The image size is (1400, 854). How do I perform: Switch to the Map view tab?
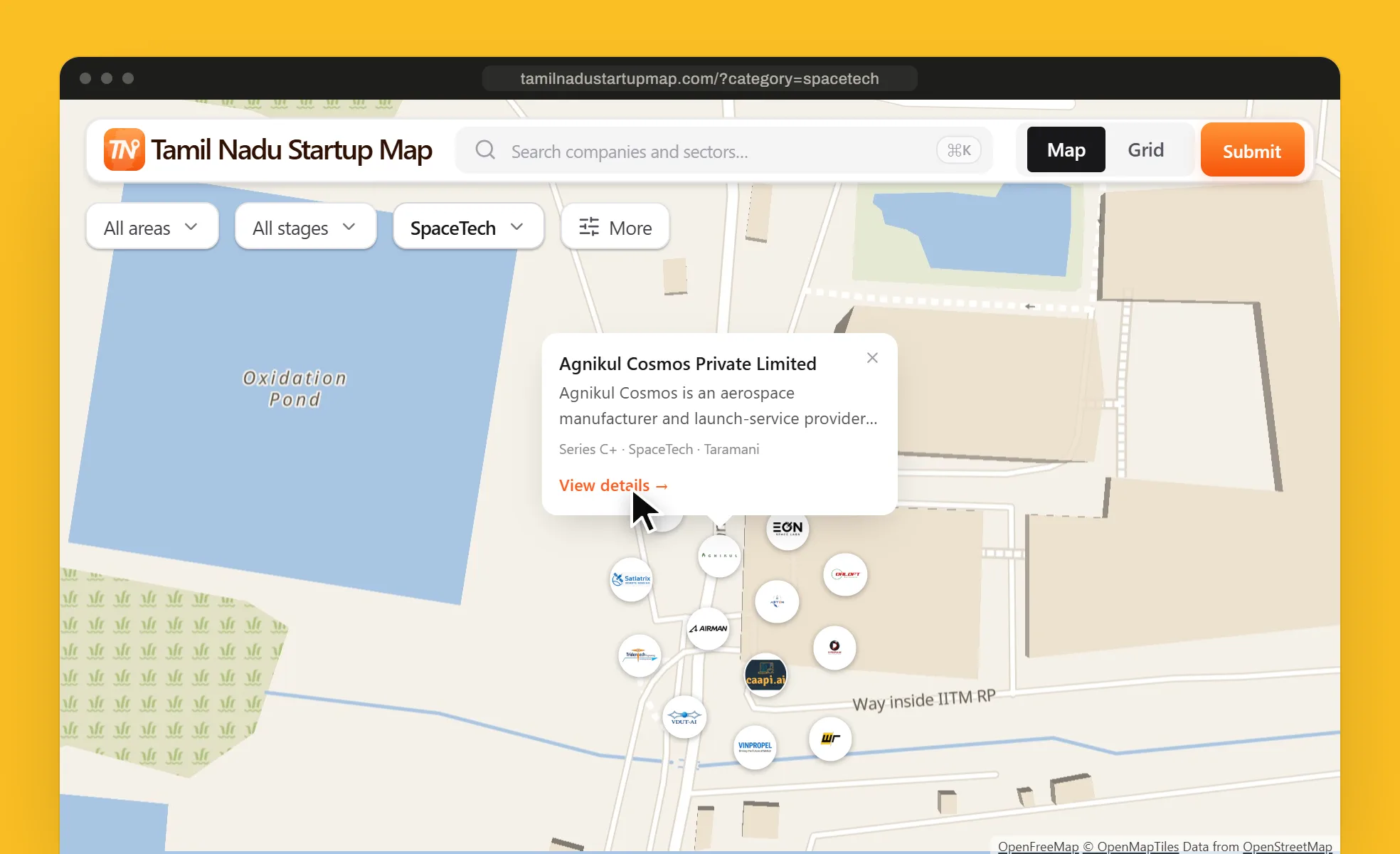(x=1066, y=150)
